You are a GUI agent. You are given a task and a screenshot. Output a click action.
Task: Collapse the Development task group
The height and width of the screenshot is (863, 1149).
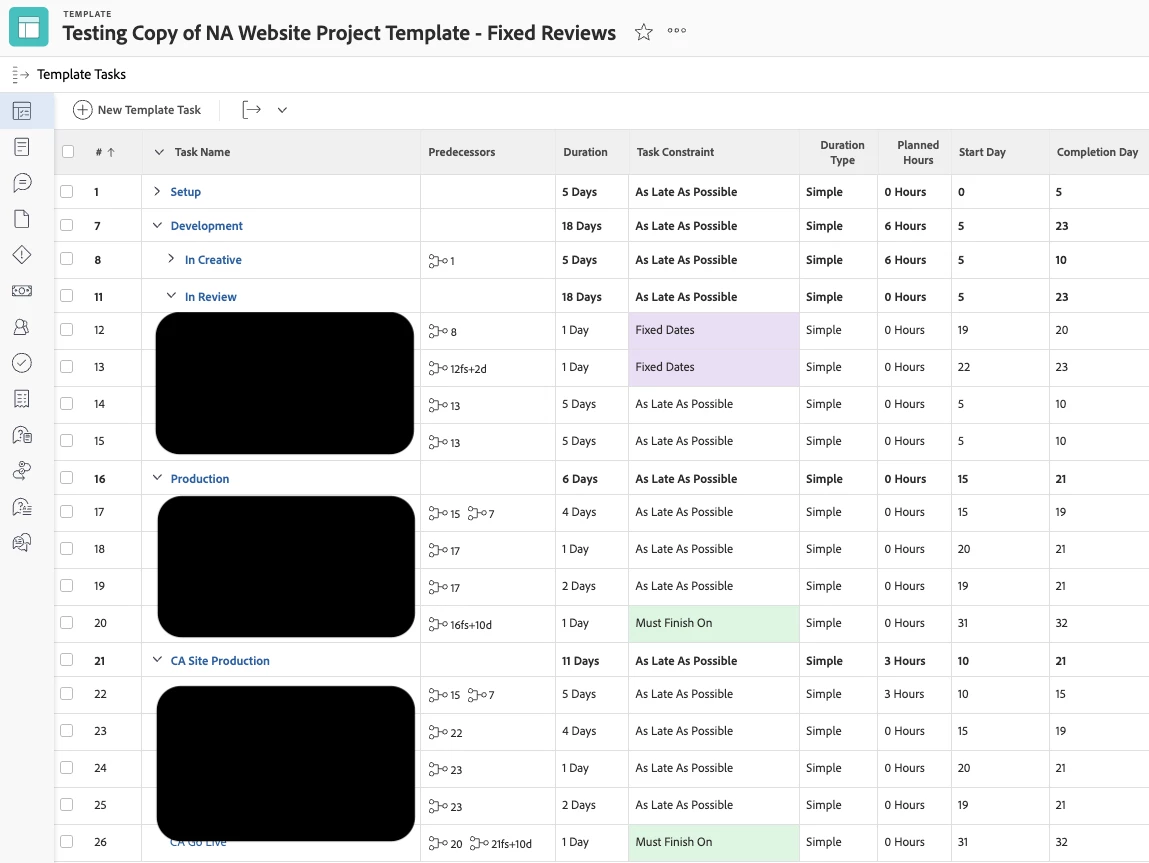click(x=157, y=225)
